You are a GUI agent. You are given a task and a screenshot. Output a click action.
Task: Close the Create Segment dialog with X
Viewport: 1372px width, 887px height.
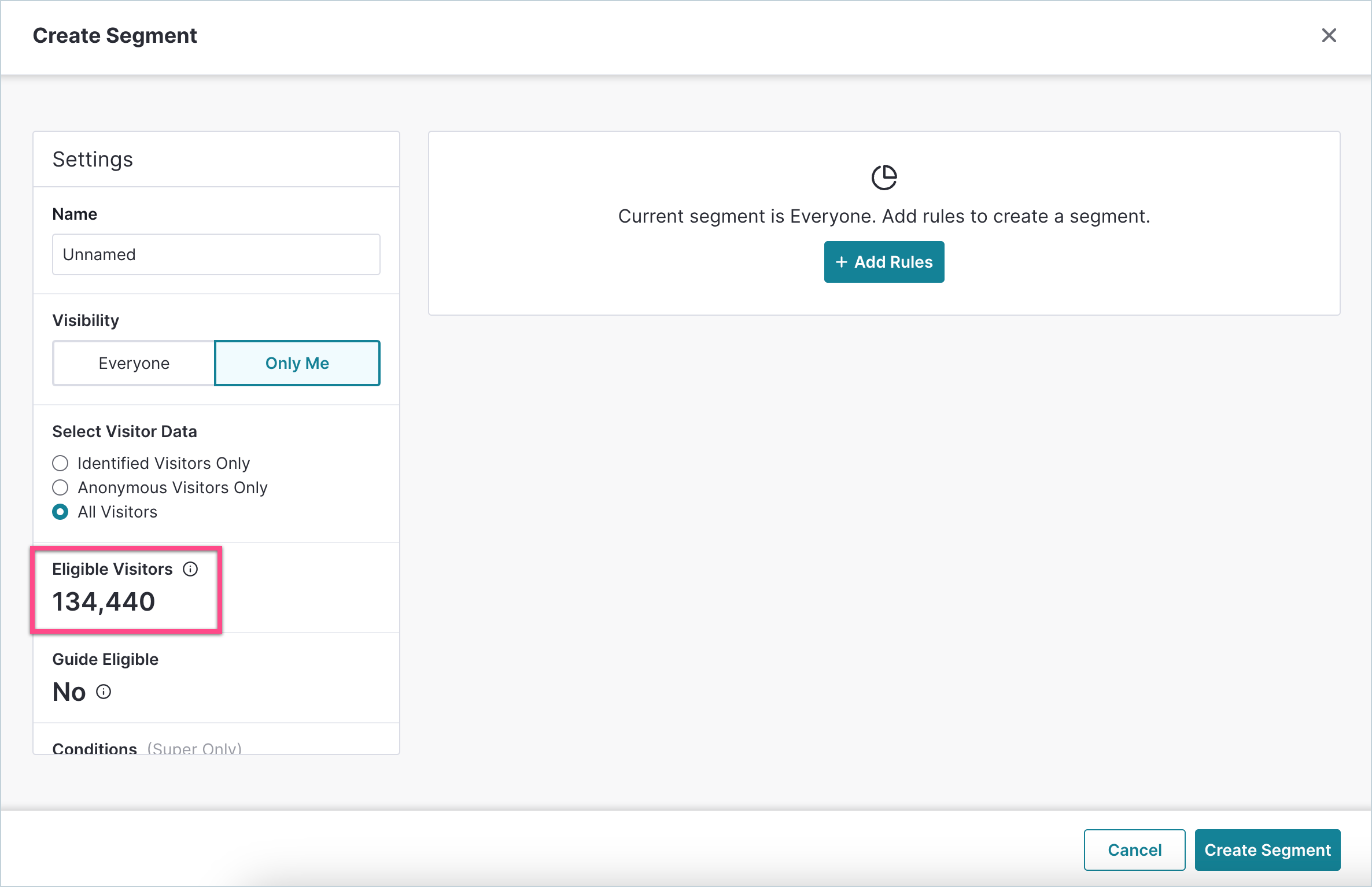click(x=1329, y=35)
